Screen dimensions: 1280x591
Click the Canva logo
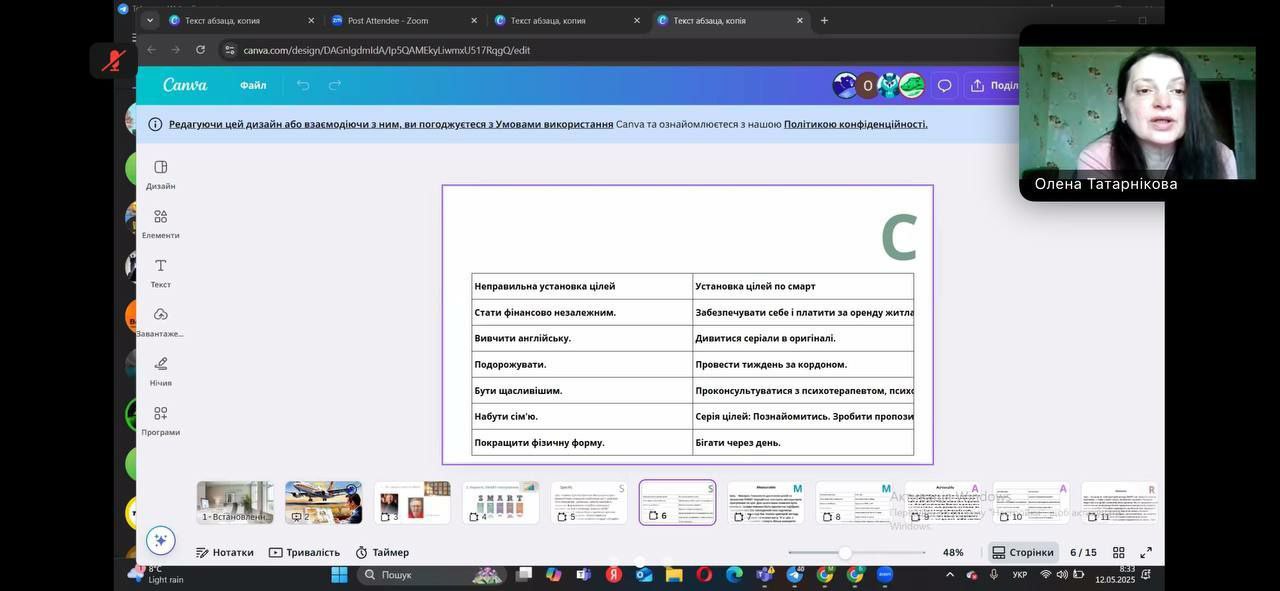point(185,85)
